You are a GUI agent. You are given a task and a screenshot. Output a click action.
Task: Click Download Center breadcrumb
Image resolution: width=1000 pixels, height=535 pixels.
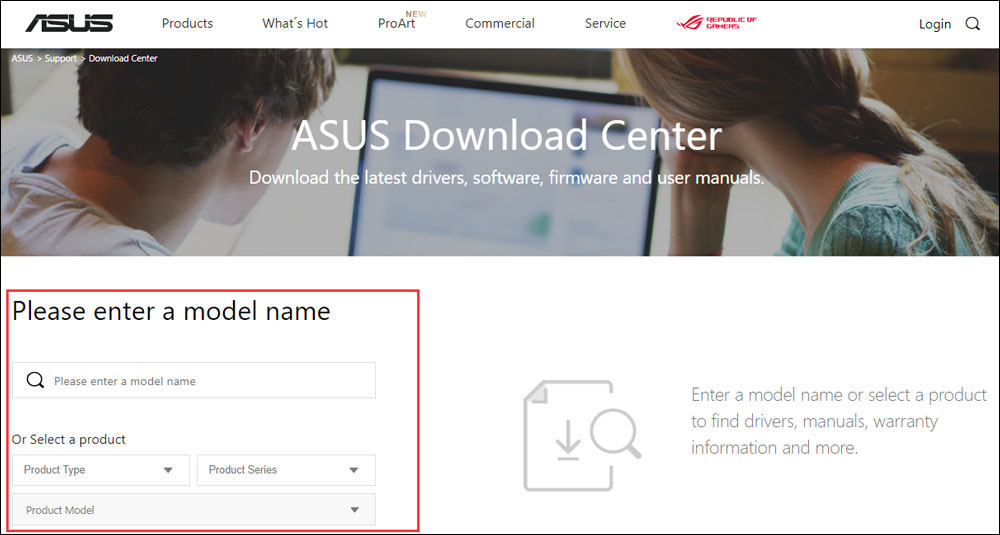coord(123,58)
